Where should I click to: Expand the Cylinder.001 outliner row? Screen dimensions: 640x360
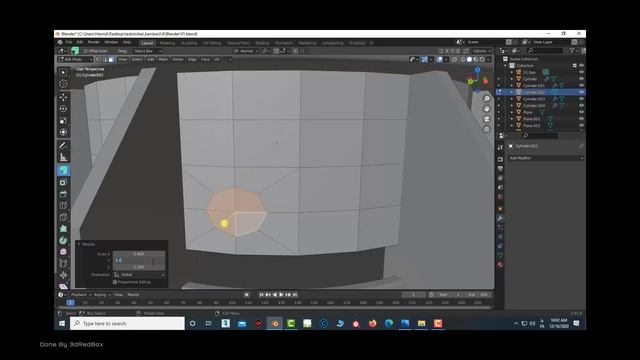[511, 86]
